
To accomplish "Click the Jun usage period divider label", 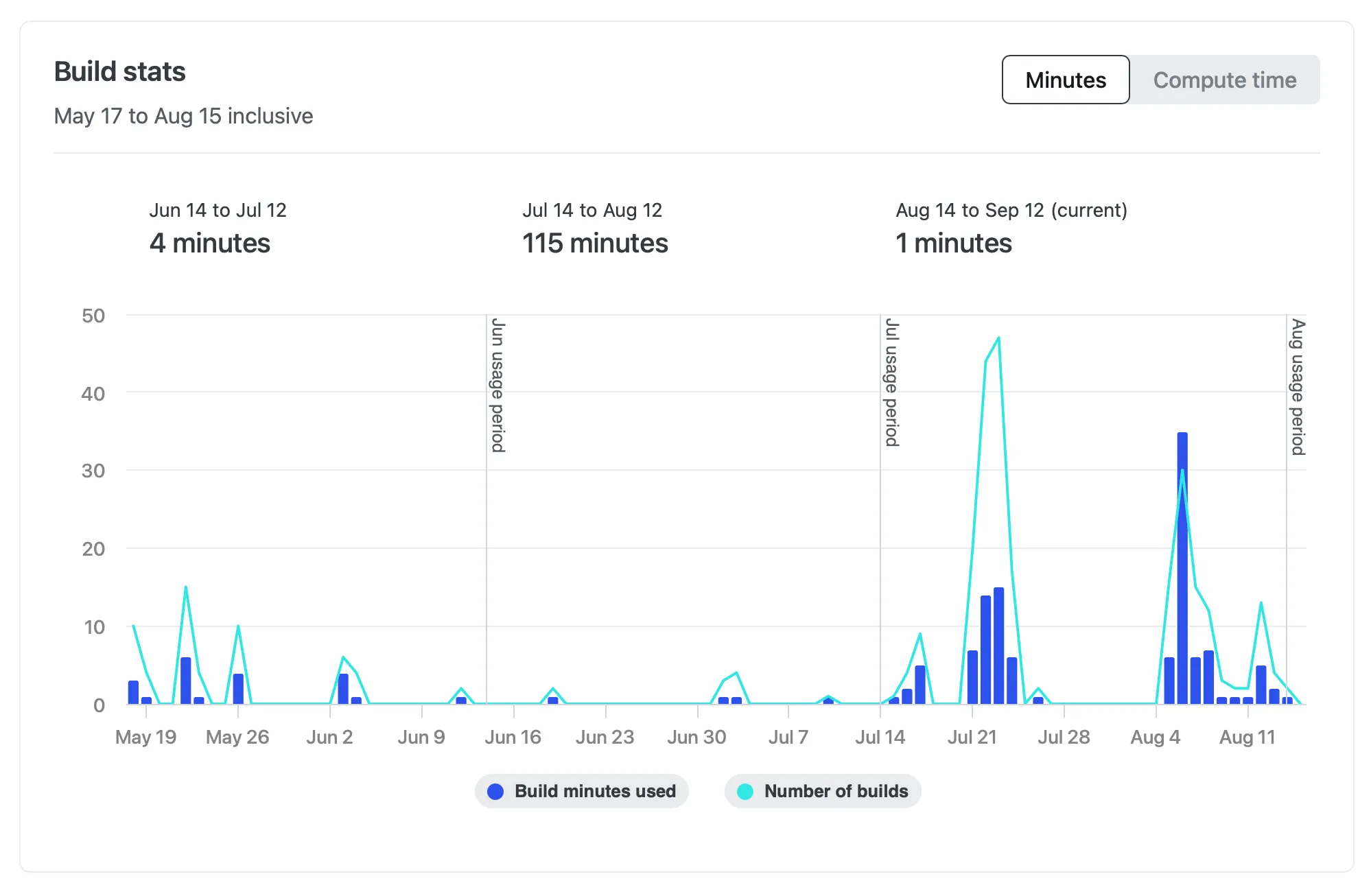I will [497, 384].
